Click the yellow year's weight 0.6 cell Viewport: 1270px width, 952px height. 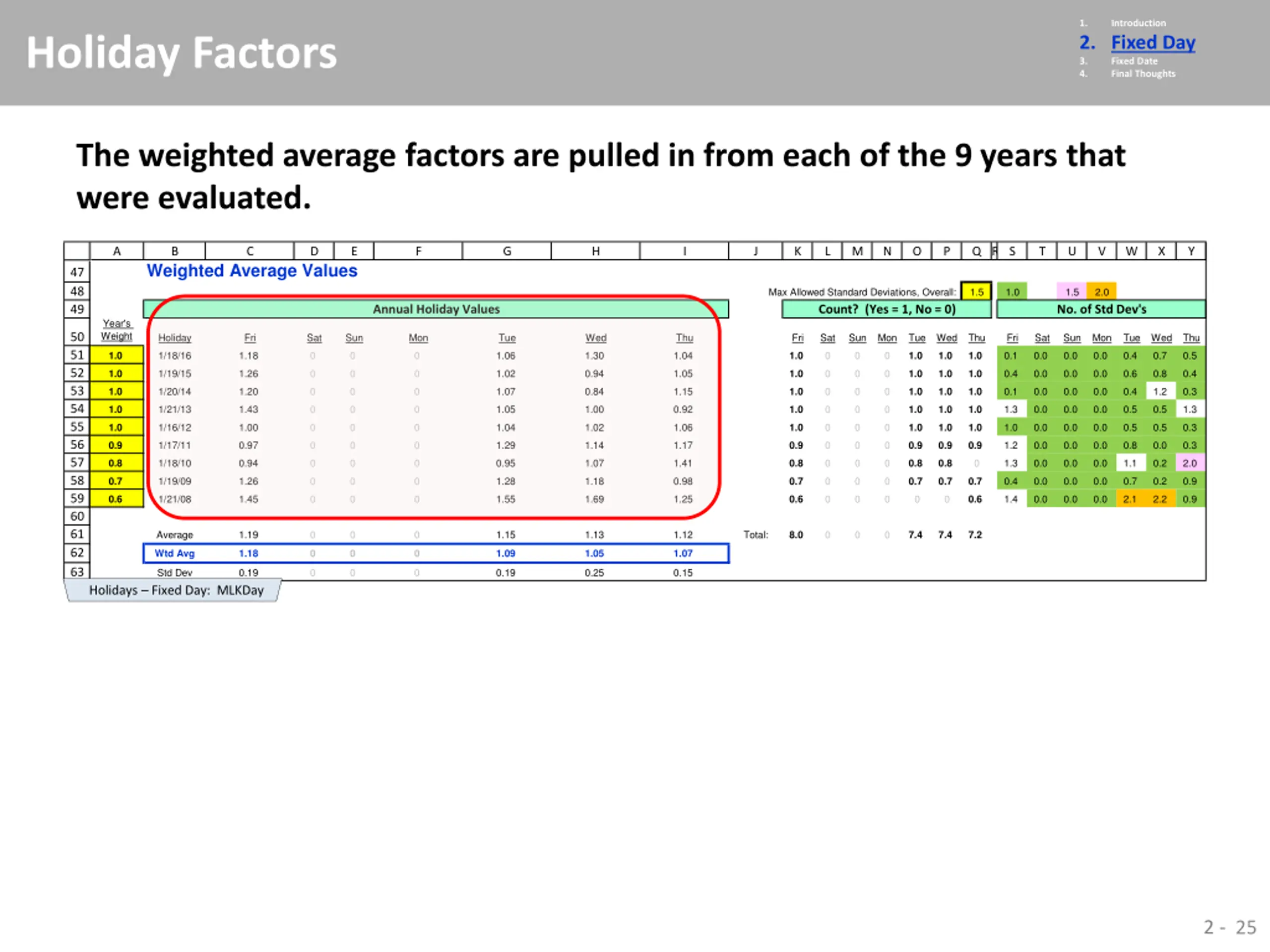[117, 499]
